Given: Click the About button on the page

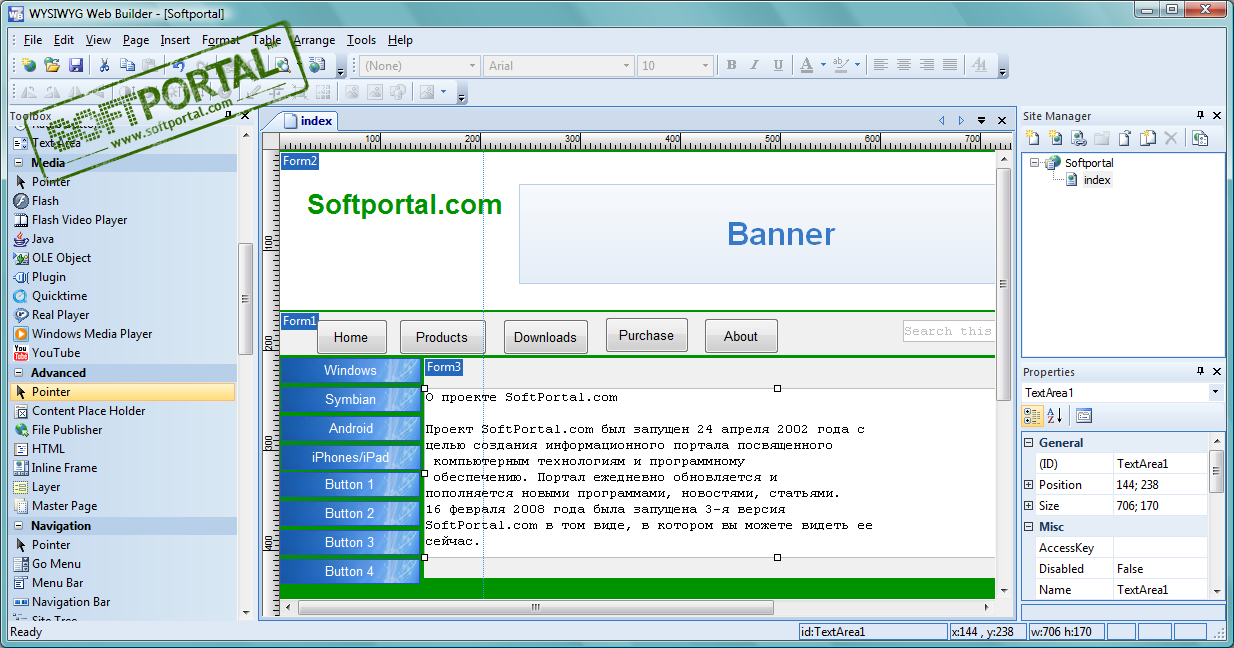Looking at the screenshot, I should (x=741, y=336).
